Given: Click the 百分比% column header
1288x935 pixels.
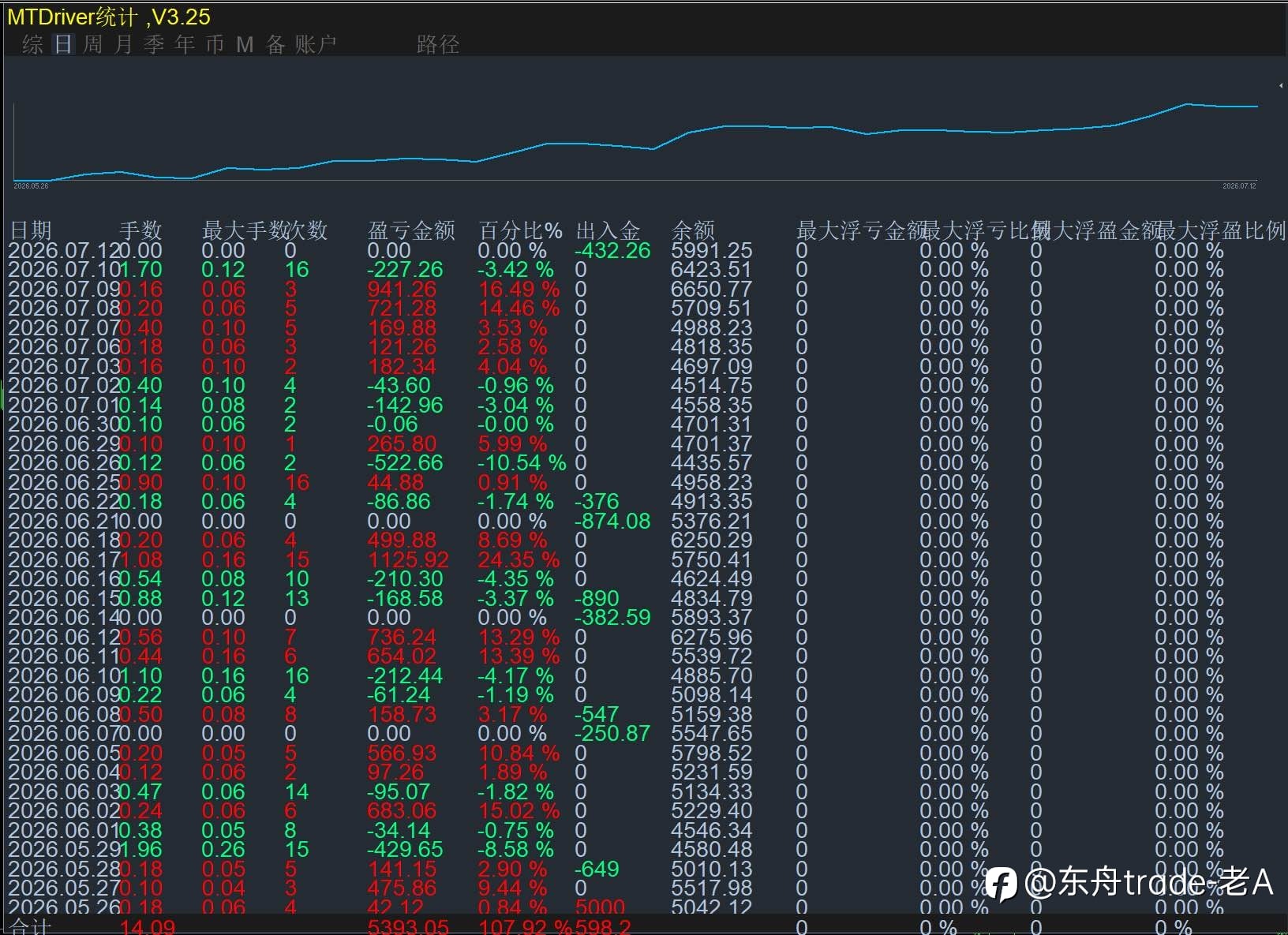Looking at the screenshot, I should 521,230.
